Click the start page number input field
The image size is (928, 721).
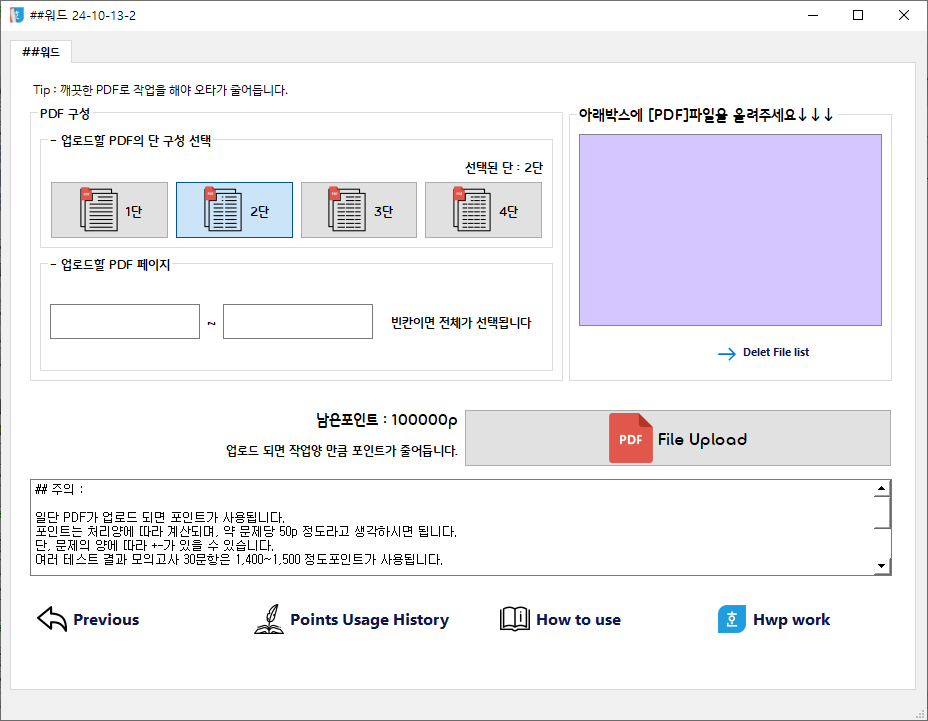125,321
